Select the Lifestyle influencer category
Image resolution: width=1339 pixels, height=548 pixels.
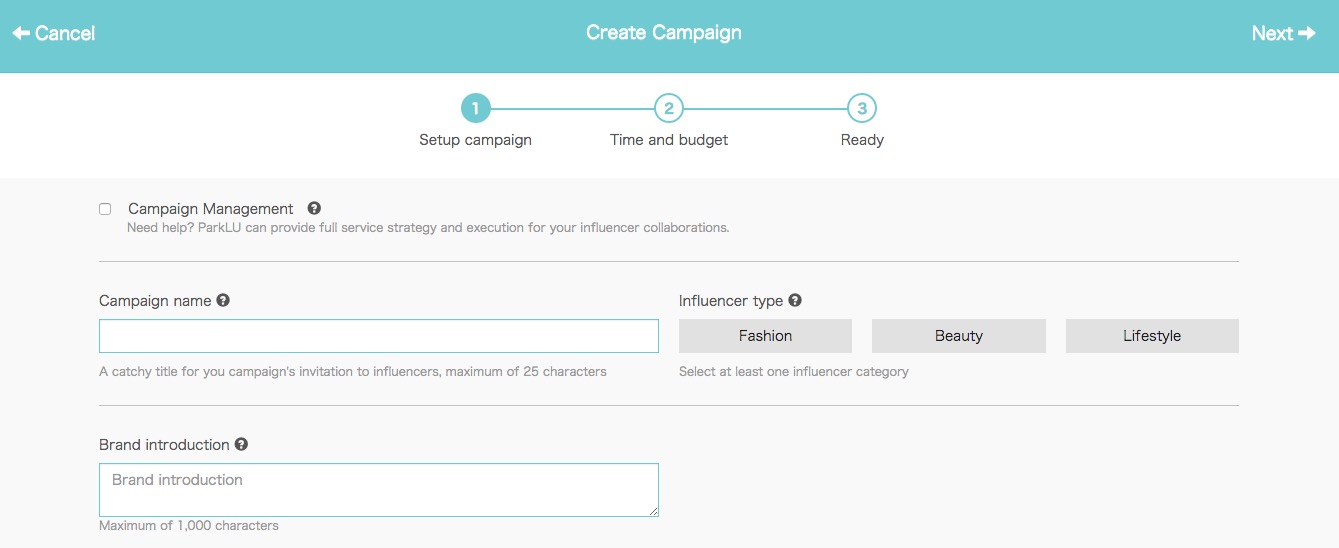point(1152,336)
